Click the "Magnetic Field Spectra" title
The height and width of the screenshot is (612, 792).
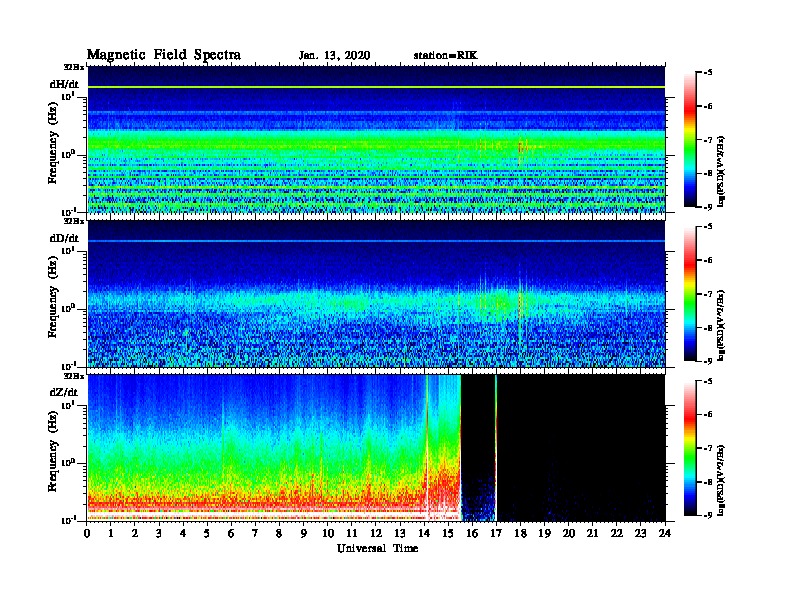coord(164,55)
